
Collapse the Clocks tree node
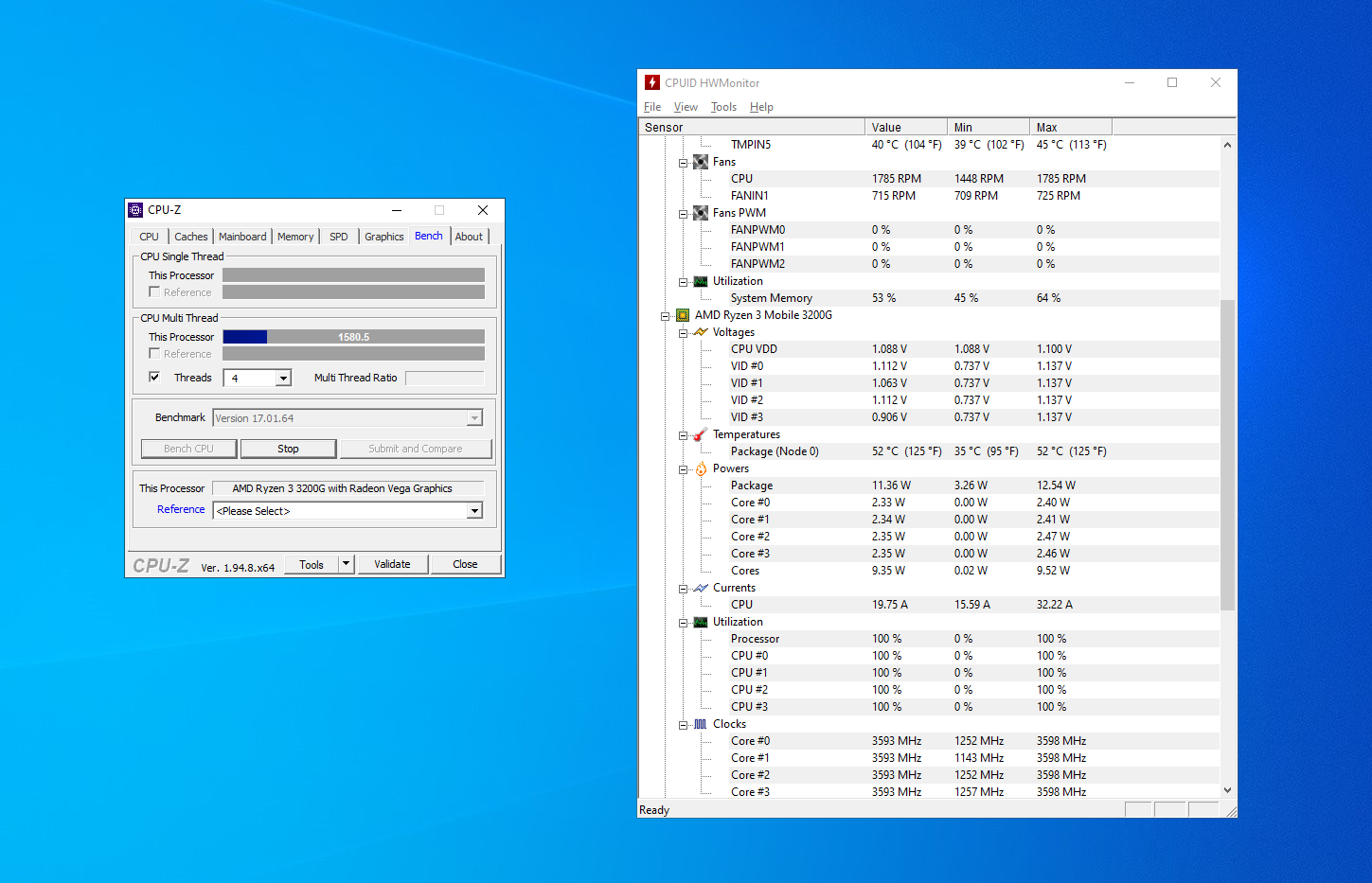[x=683, y=725]
